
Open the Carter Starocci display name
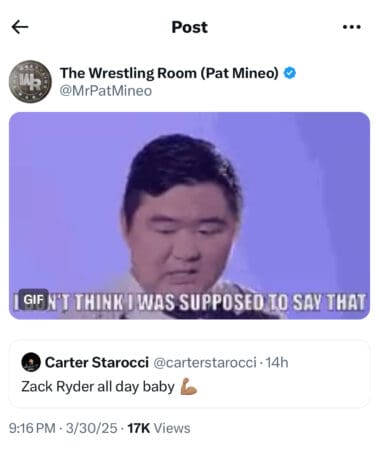tap(97, 362)
